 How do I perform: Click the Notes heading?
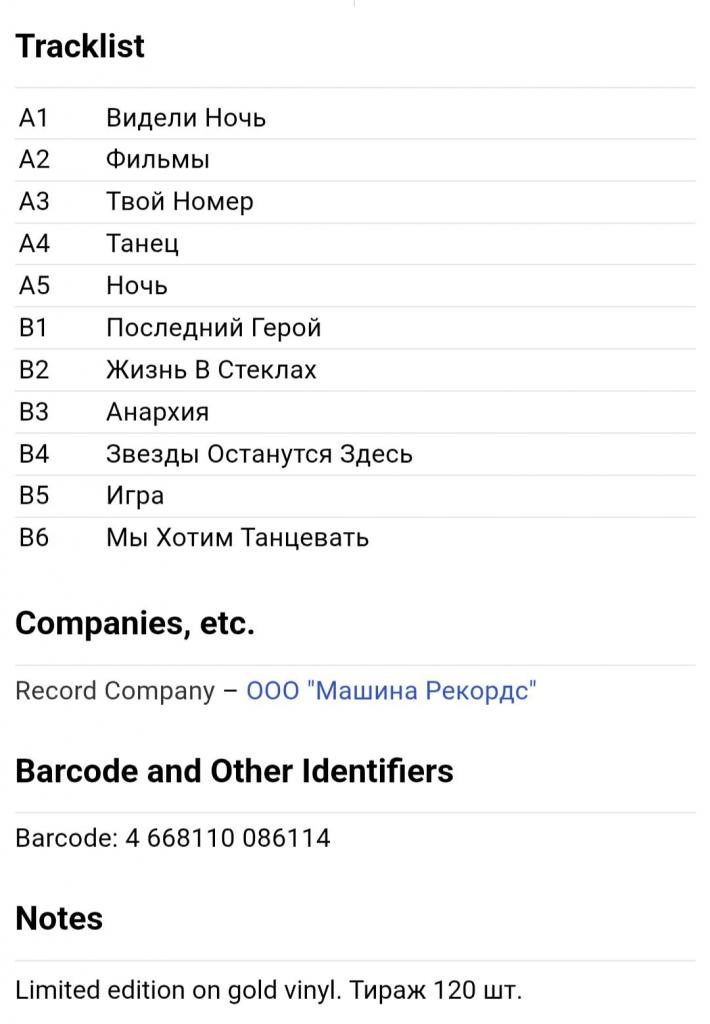59,918
